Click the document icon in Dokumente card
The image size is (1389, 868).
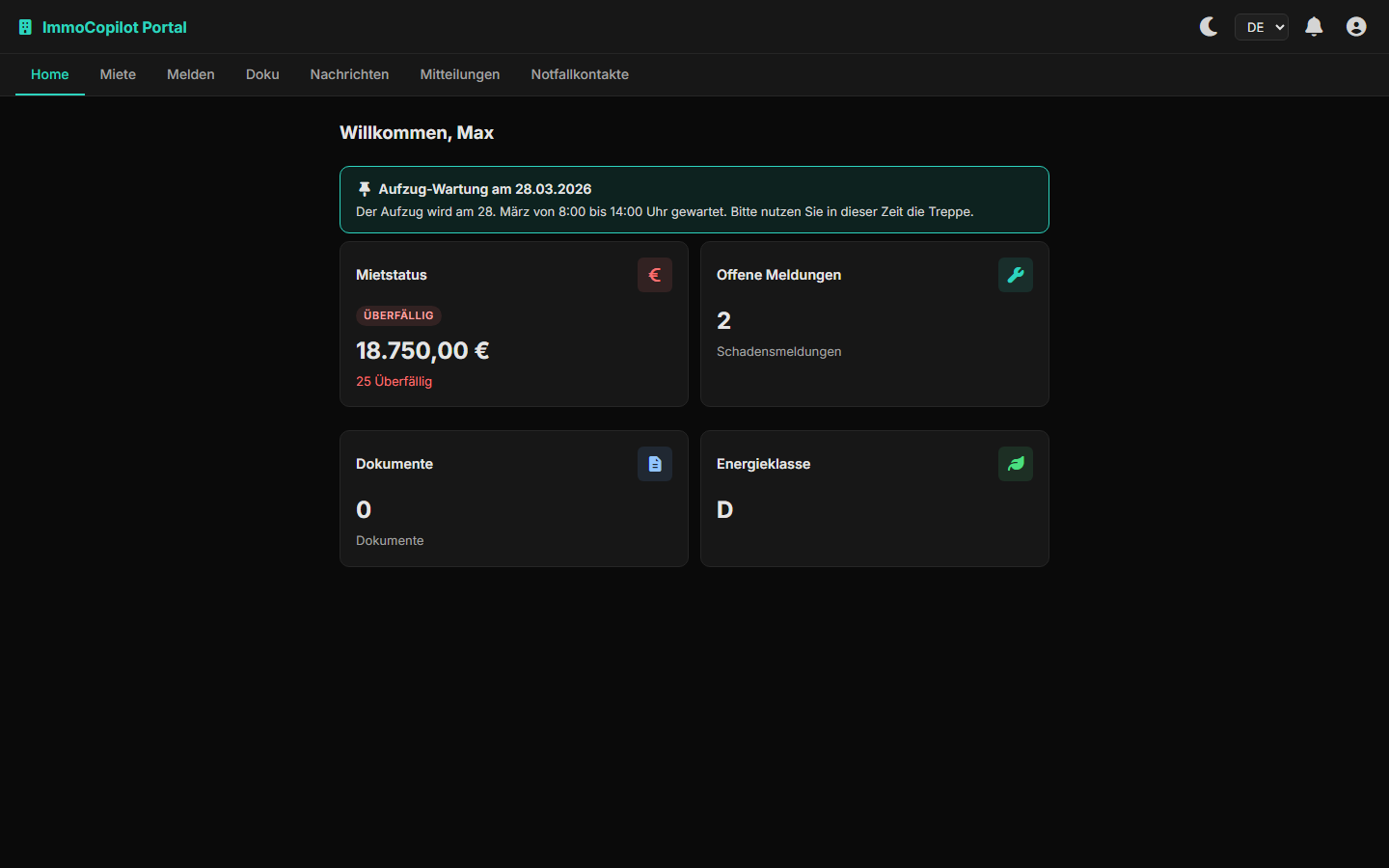point(654,464)
